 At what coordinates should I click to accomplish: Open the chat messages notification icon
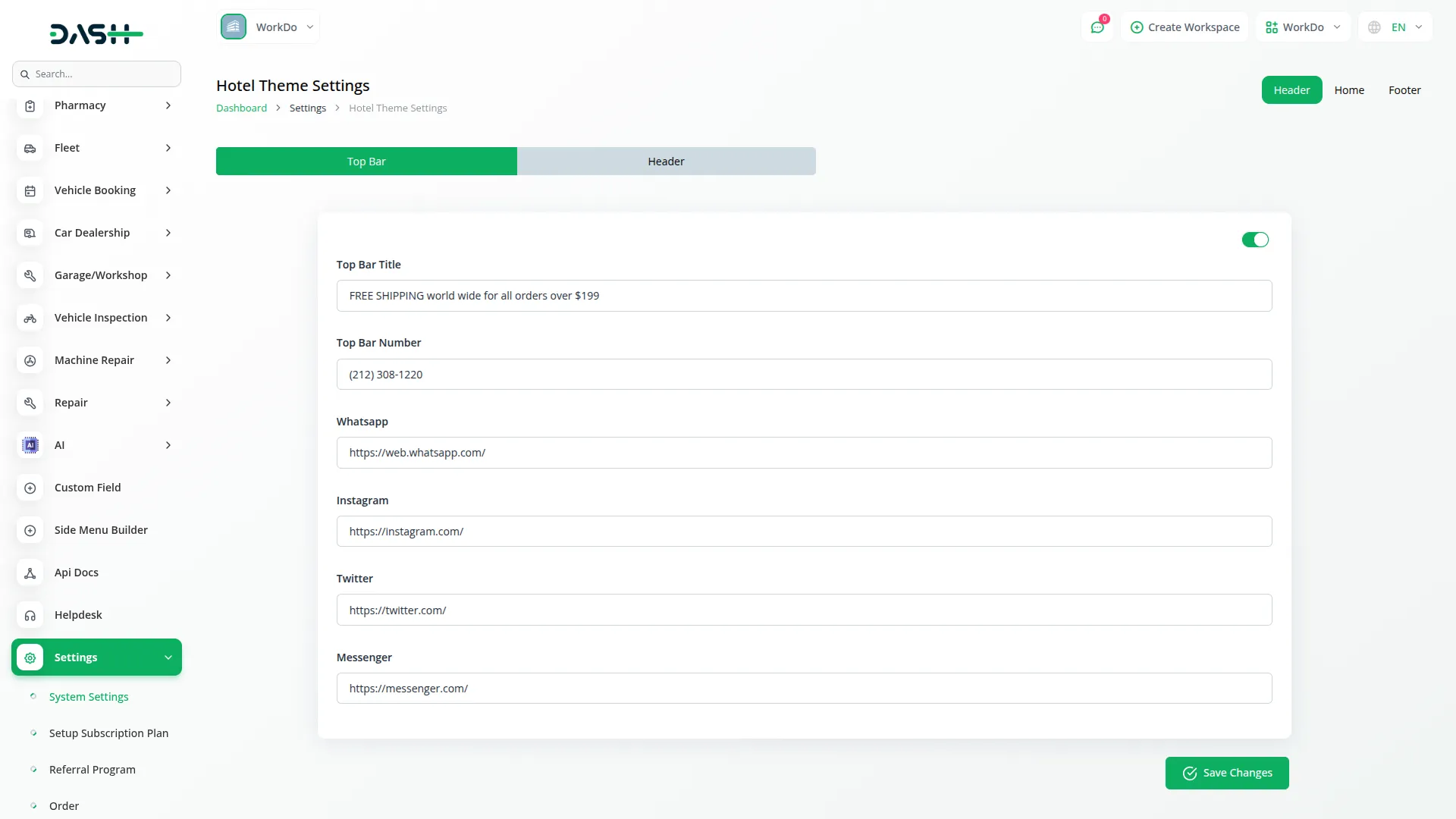[1097, 27]
